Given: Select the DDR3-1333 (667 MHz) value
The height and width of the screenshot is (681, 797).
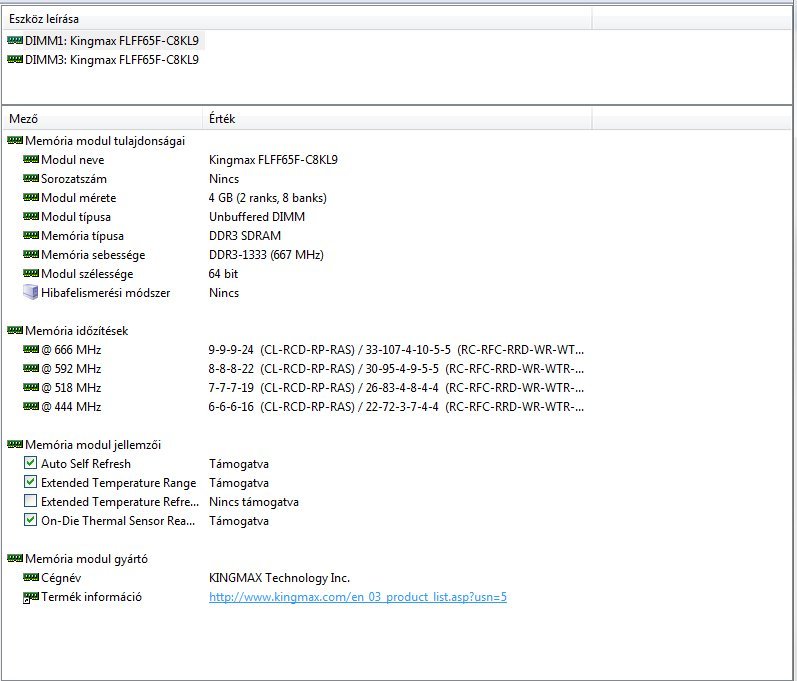Looking at the screenshot, I should (266, 255).
